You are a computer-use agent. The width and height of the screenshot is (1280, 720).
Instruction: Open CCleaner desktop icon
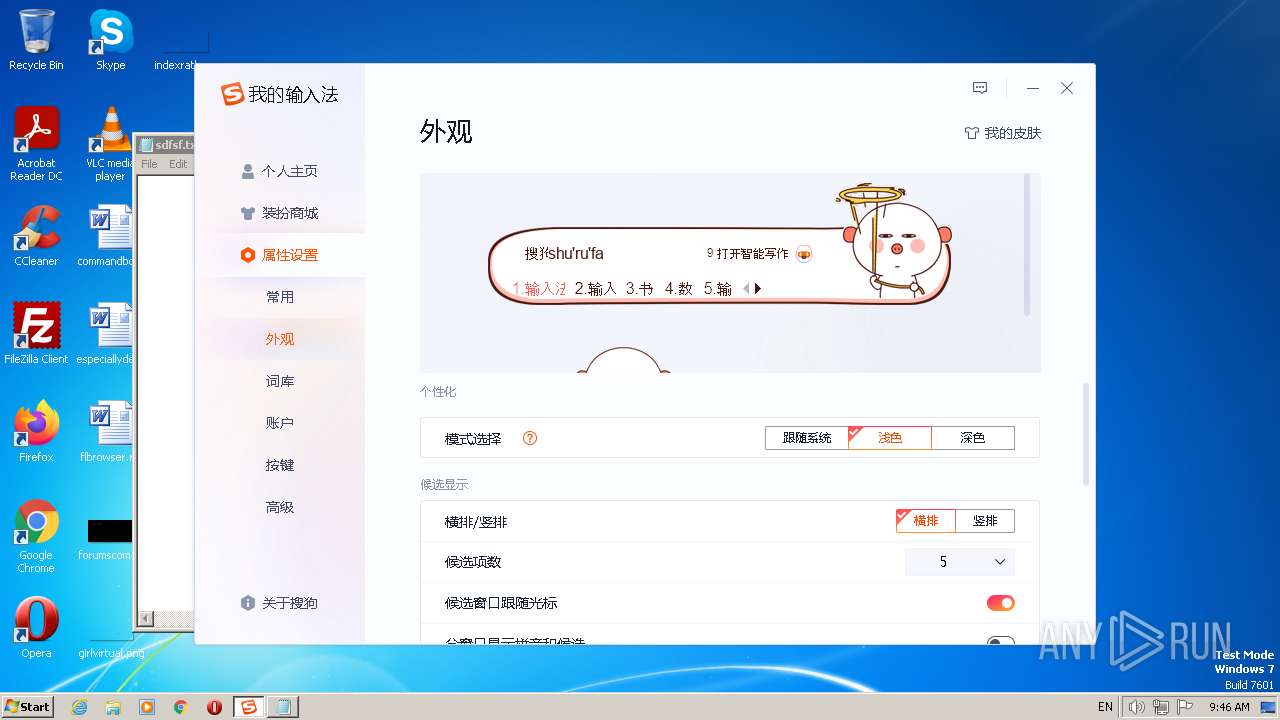click(x=36, y=236)
